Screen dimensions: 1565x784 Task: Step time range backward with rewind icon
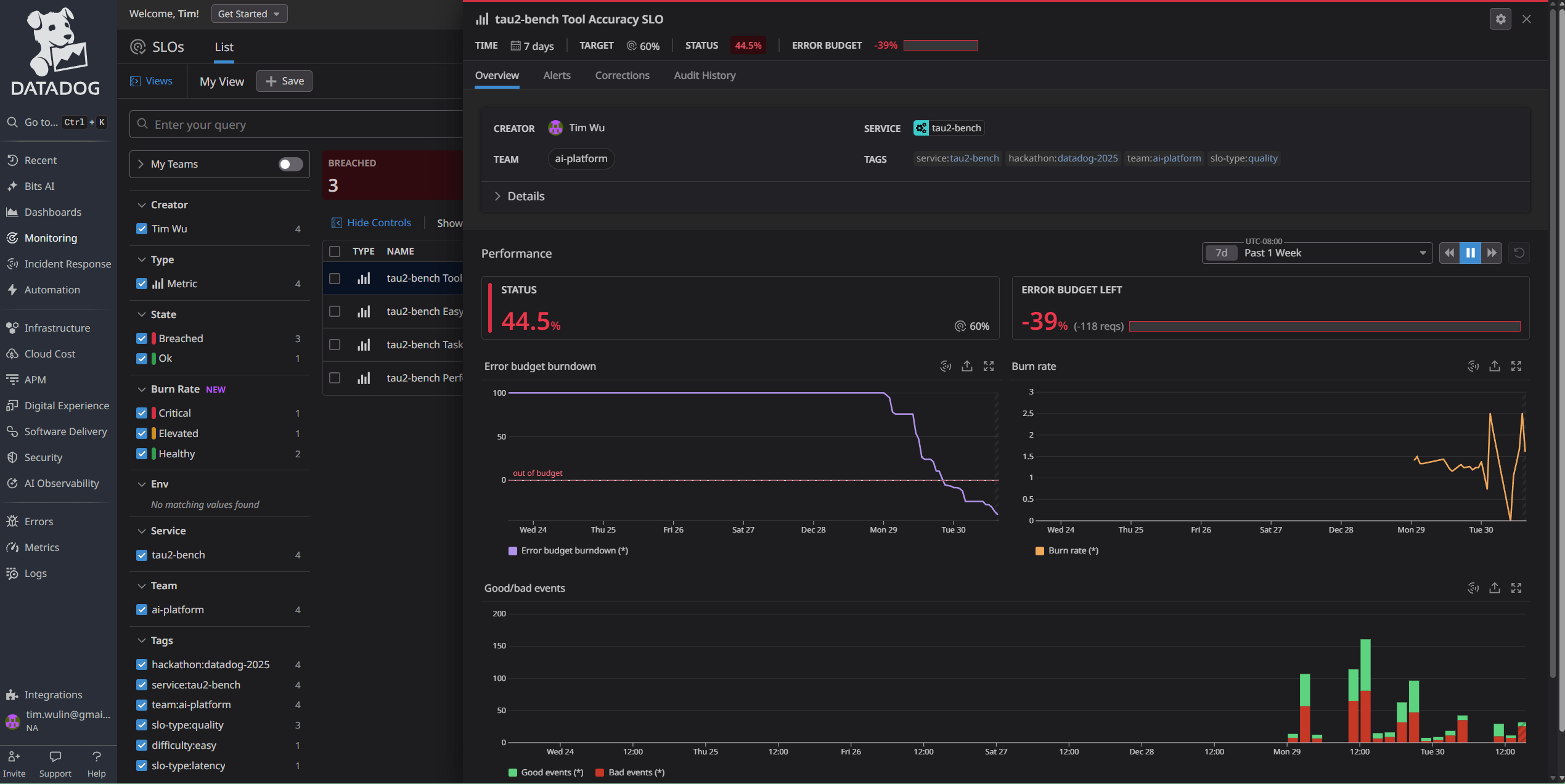point(1449,253)
